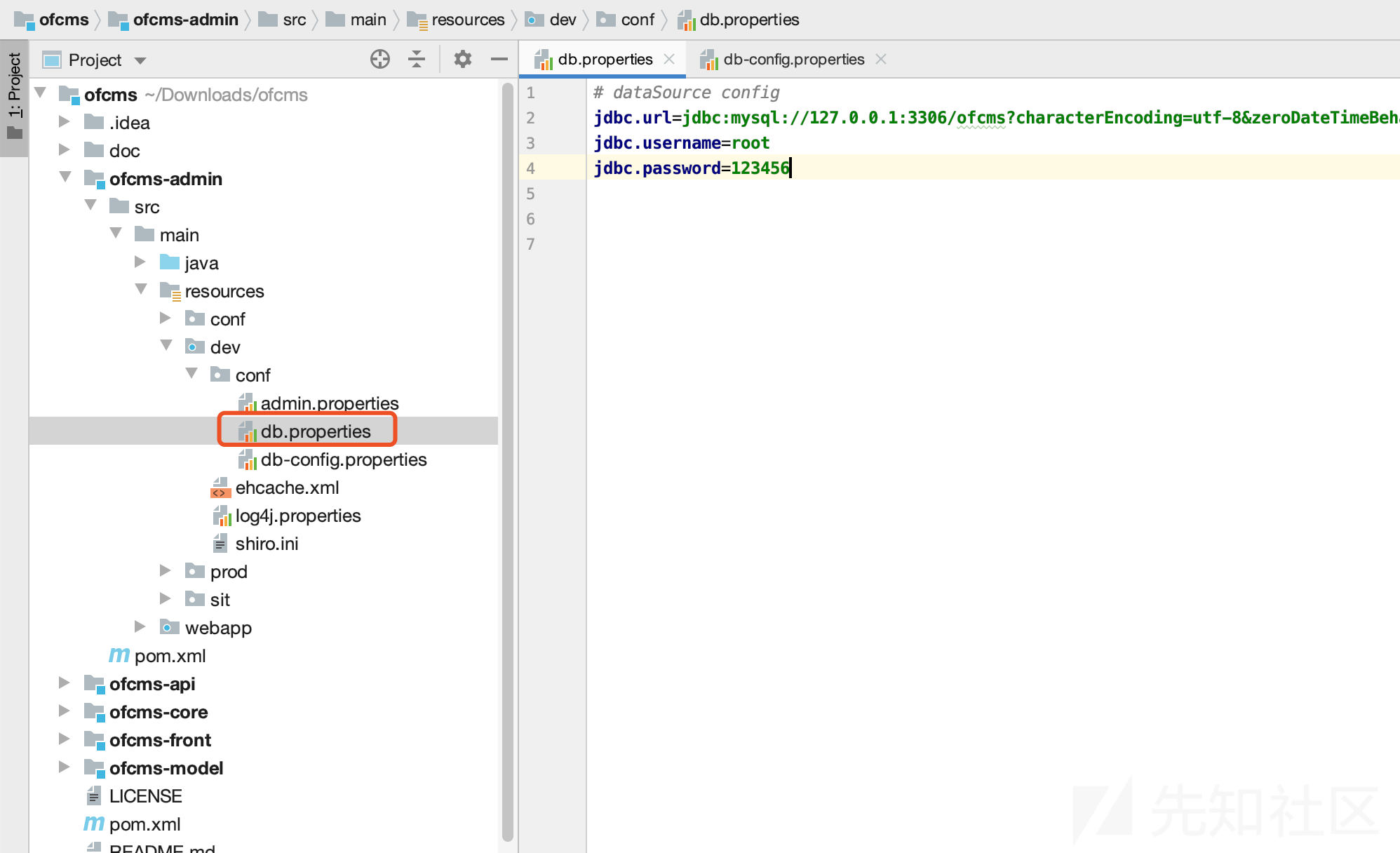Select the LICENSE file icon

click(94, 795)
